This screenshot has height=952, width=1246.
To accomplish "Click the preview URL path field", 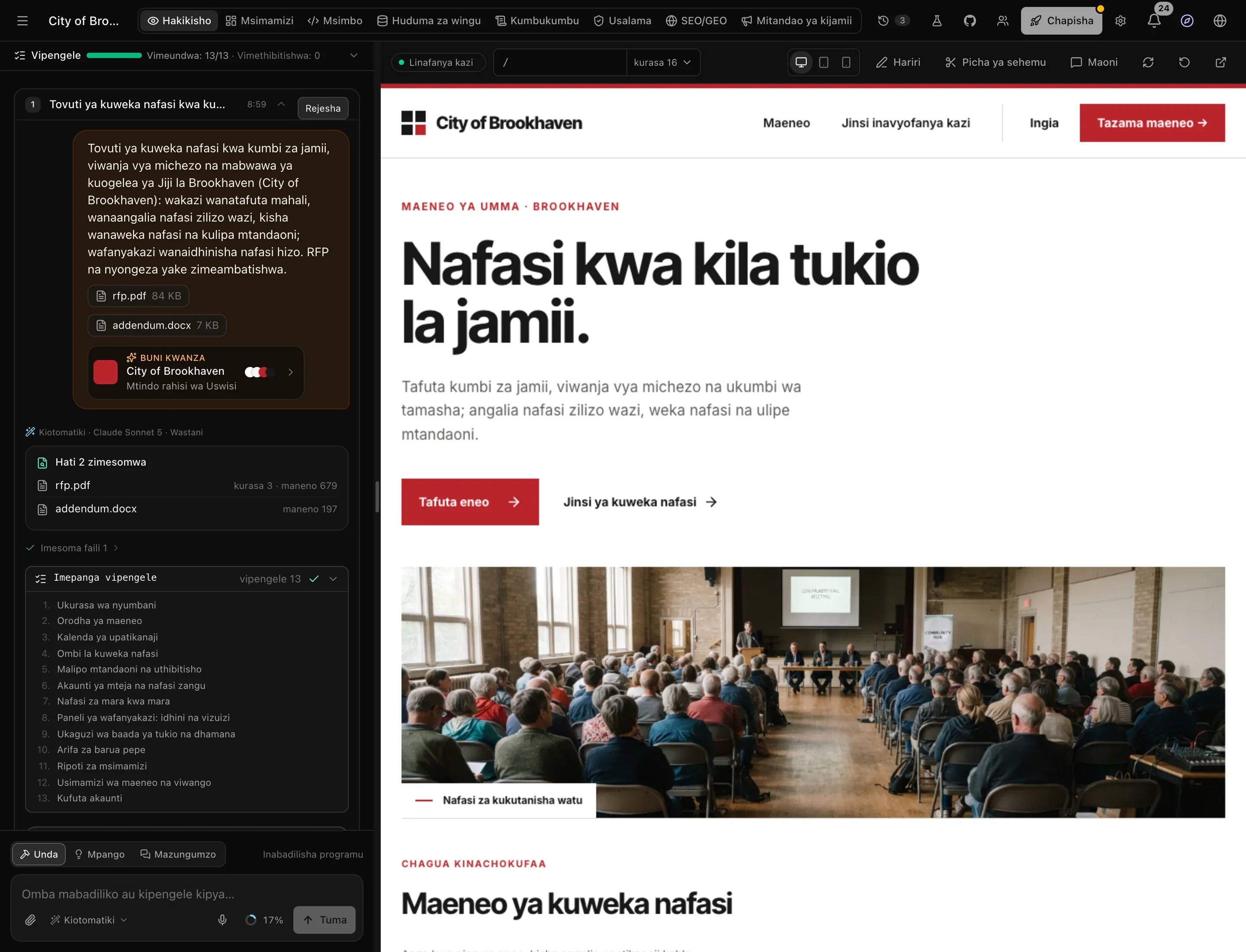I will [560, 62].
